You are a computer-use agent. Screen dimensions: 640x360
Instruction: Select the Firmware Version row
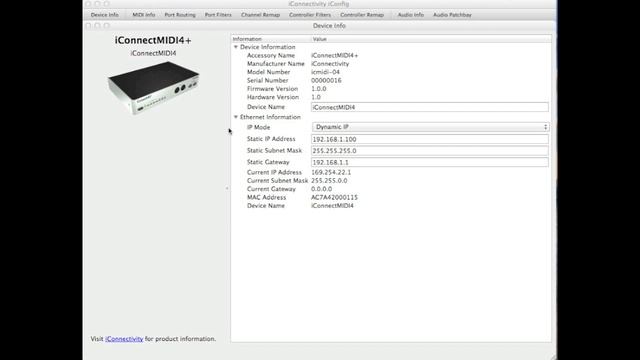(391, 89)
